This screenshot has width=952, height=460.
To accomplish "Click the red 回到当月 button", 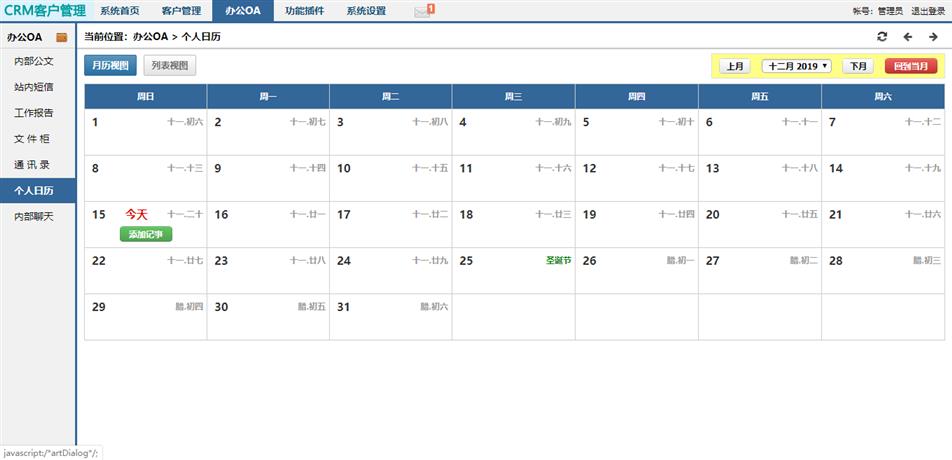I will coord(911,66).
